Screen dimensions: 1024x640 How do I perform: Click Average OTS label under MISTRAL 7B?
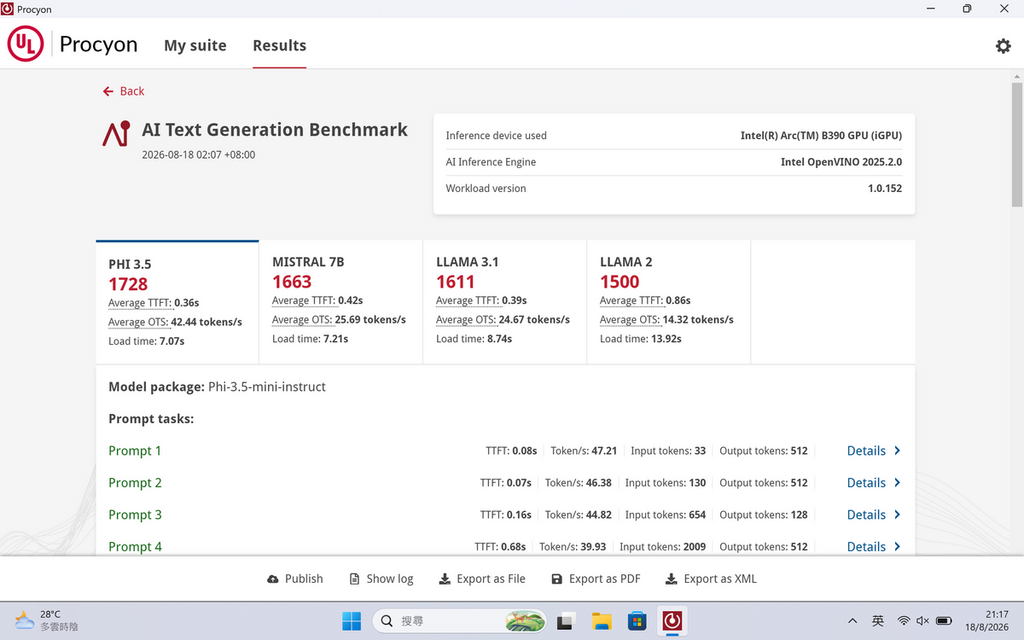[x=302, y=320]
